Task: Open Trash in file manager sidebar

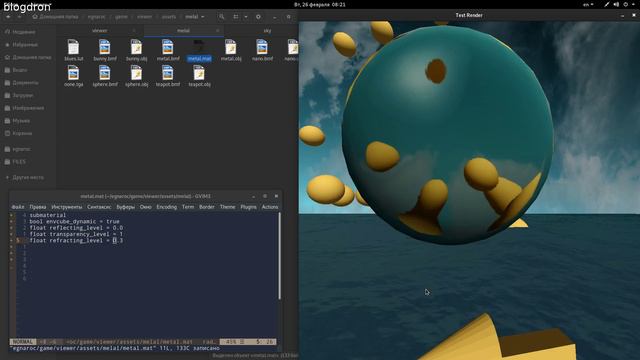Action: pyautogui.click(x=18, y=133)
